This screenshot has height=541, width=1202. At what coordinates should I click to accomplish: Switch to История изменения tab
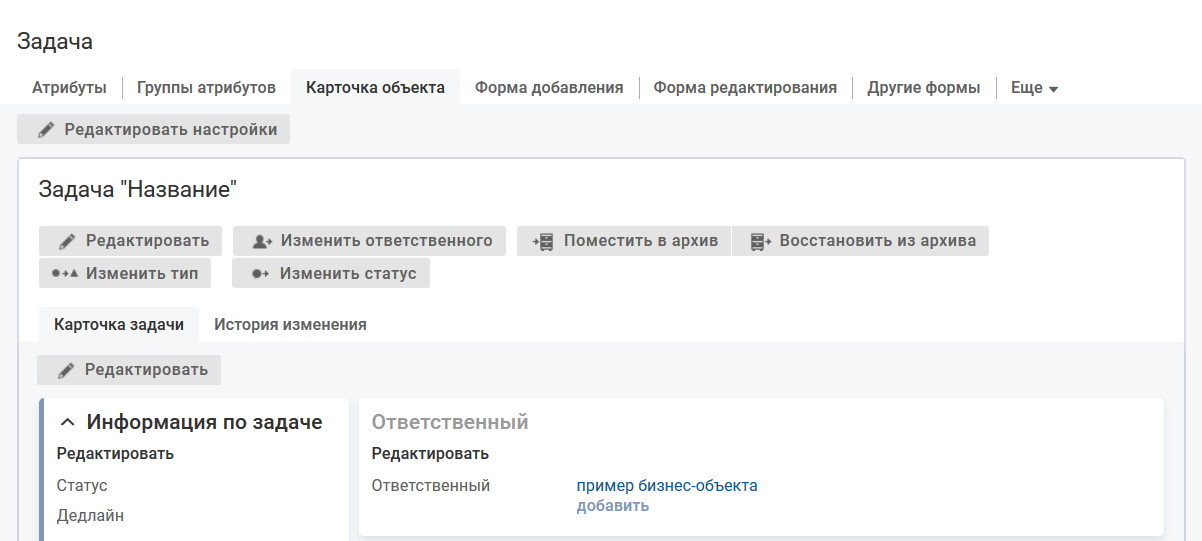point(290,325)
